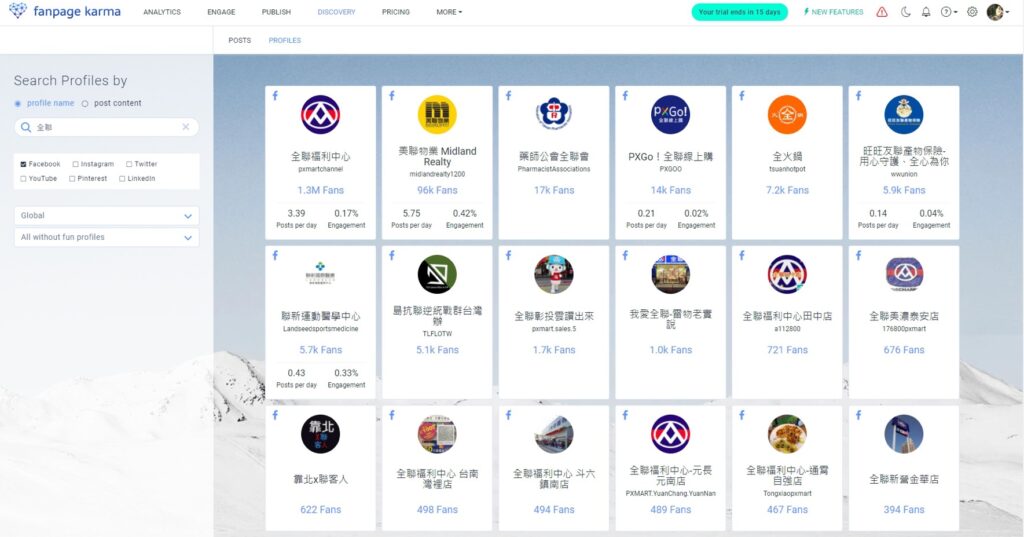Image resolution: width=1024 pixels, height=537 pixels.
Task: Open the help question mark menu
Action: coord(946,12)
